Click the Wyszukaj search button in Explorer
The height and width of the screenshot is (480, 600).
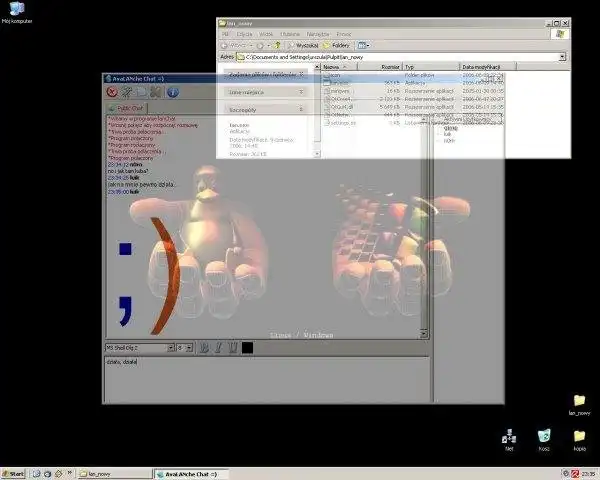303,46
